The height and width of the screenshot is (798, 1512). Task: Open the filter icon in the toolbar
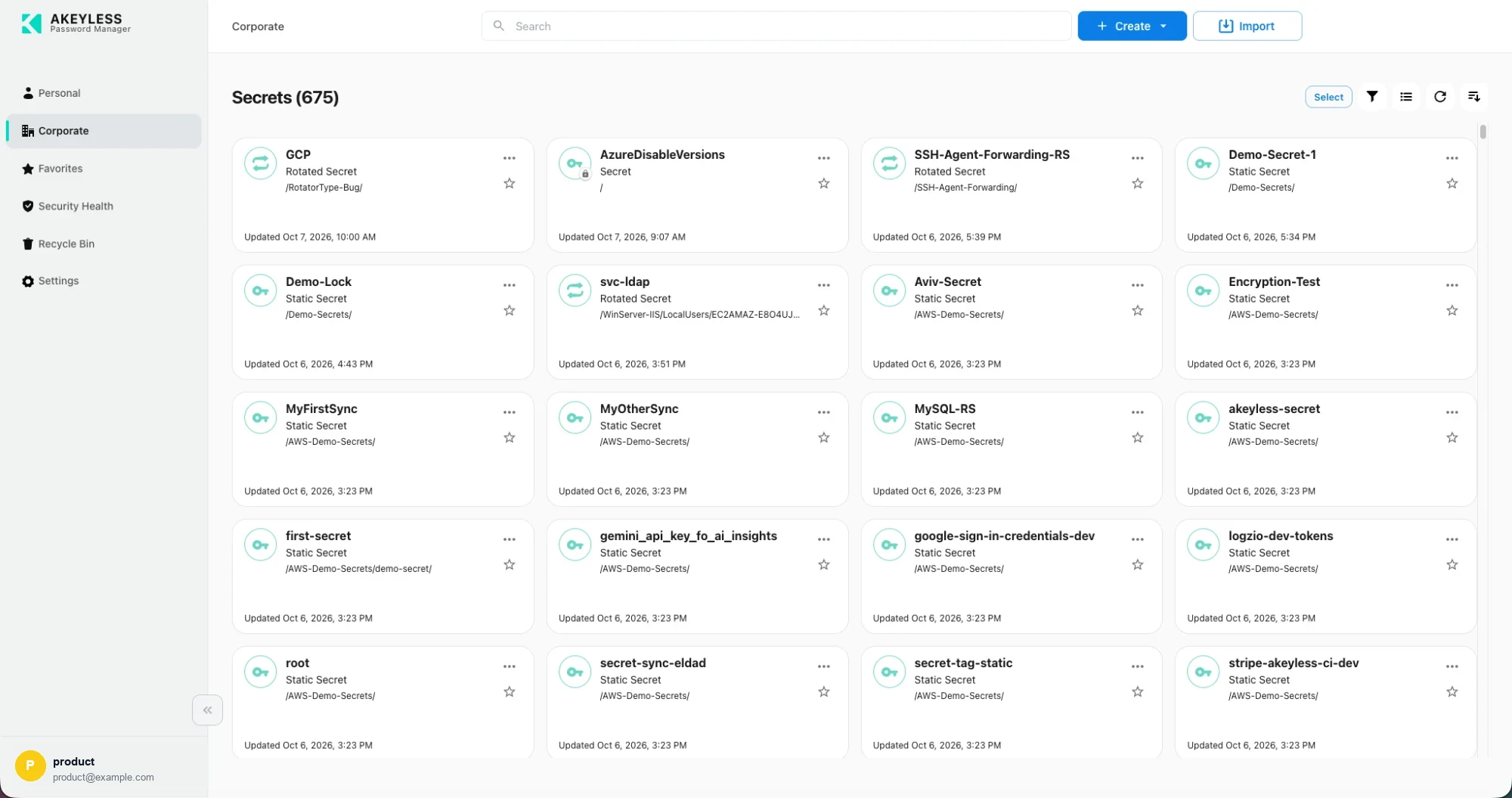click(1372, 97)
